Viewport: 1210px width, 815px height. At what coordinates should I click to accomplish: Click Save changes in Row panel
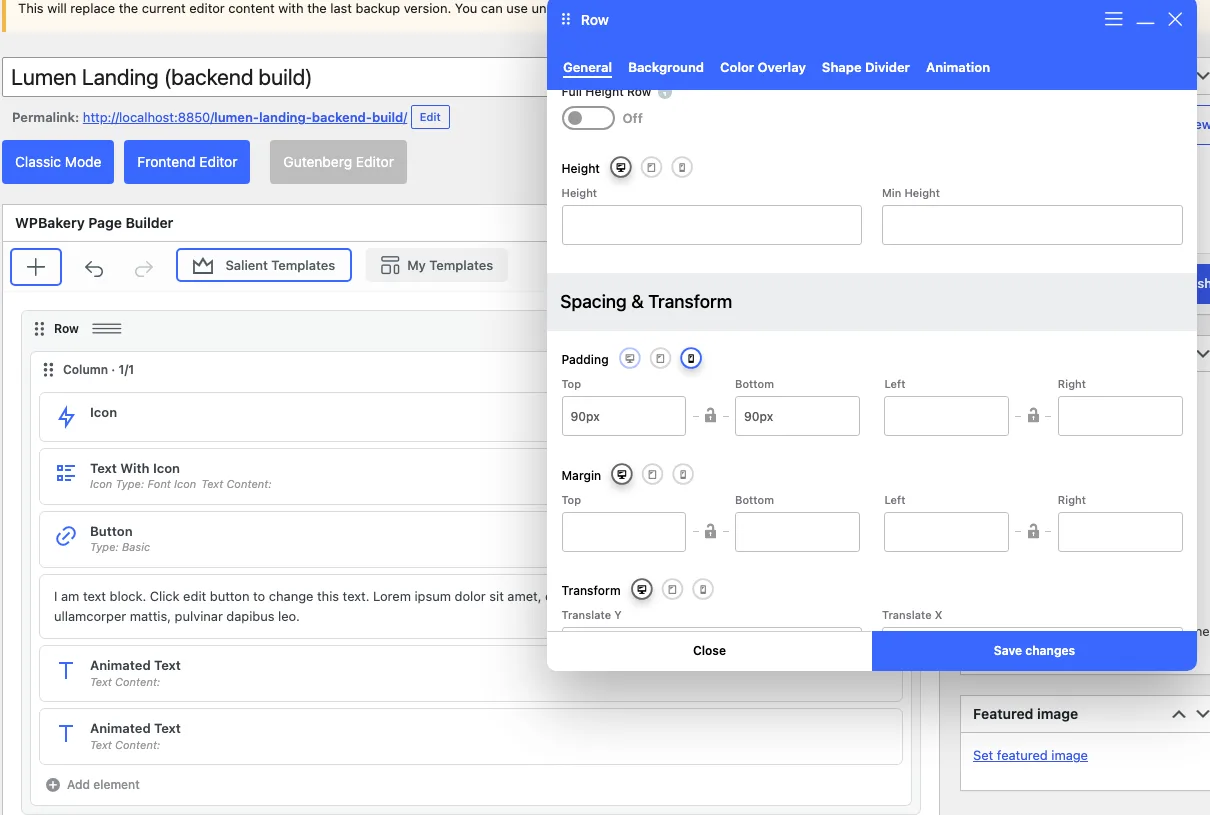pyautogui.click(x=1034, y=650)
